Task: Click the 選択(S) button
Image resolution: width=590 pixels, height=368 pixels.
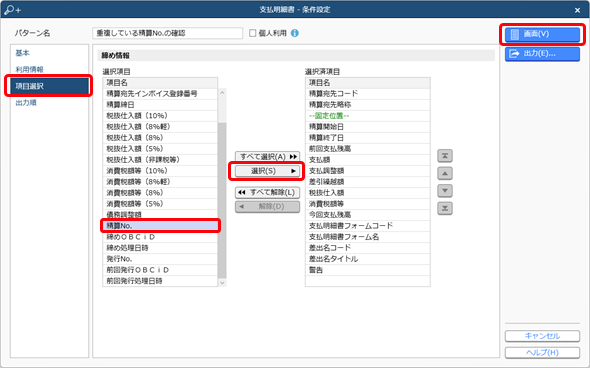Action: coord(268,171)
